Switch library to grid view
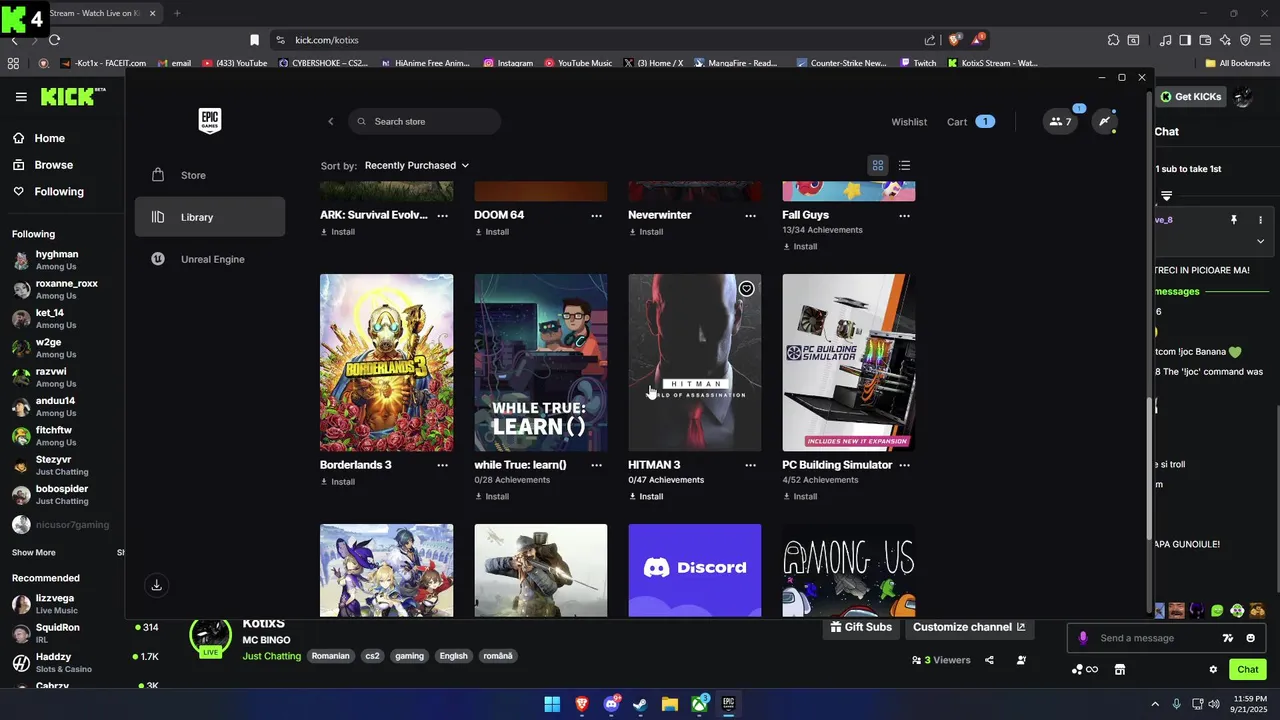This screenshot has width=1280, height=720. 878,165
